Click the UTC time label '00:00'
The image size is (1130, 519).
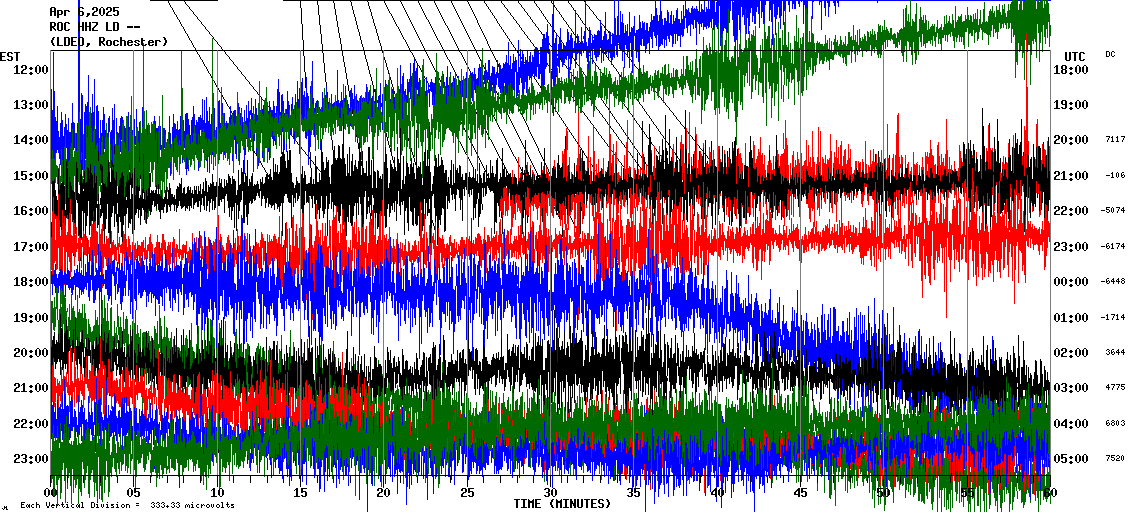1071,283
